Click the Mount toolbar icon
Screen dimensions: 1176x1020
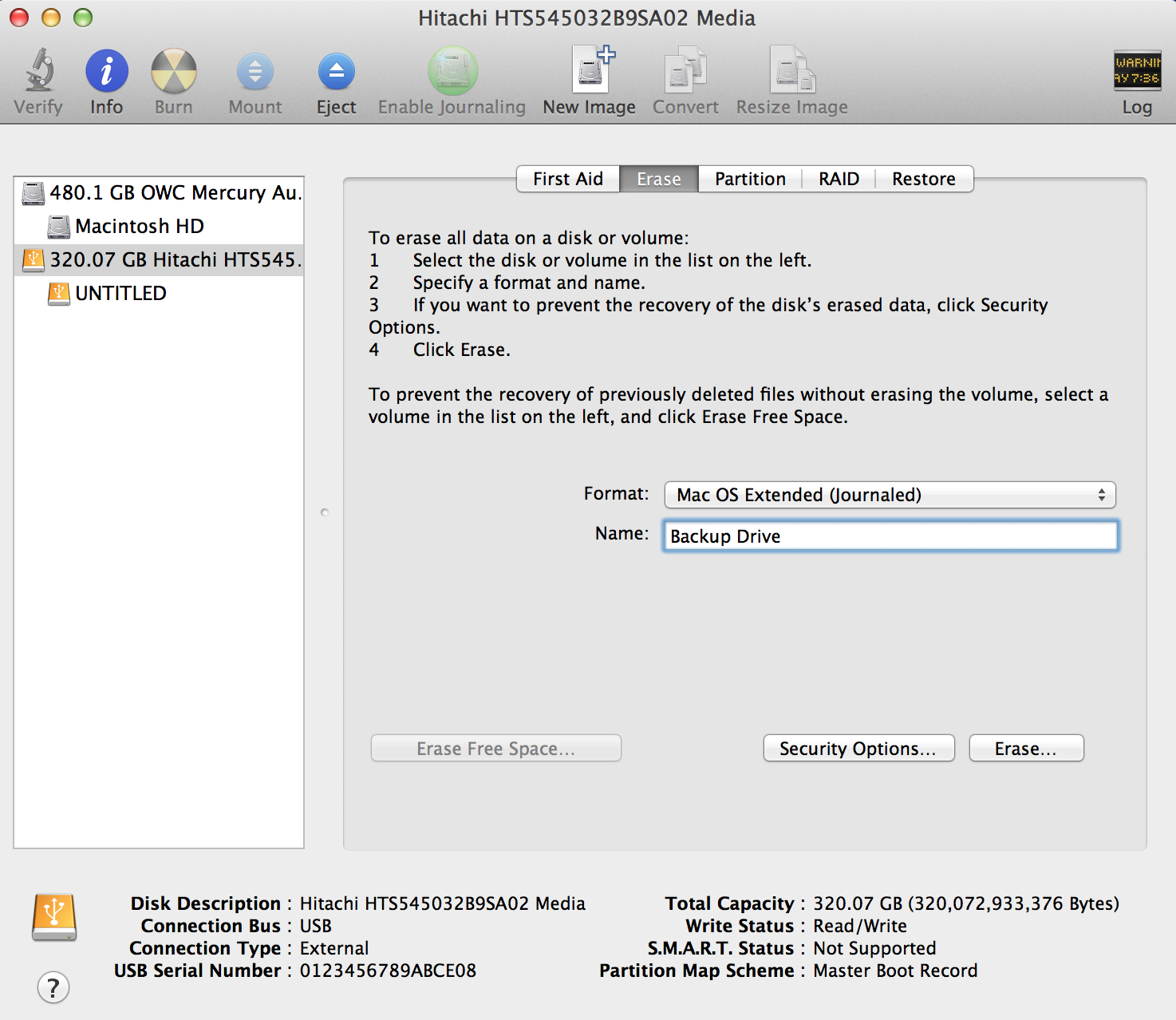point(255,72)
